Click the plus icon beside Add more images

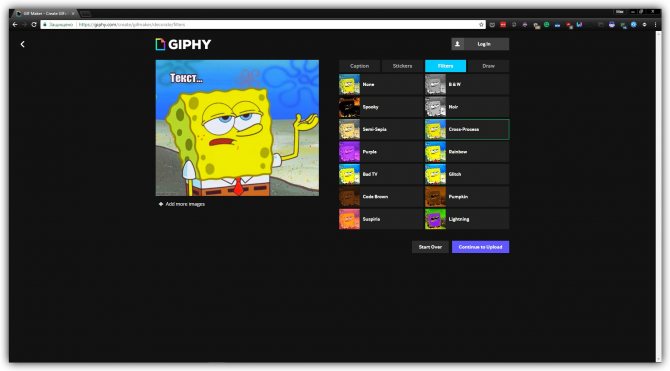pyautogui.click(x=161, y=204)
